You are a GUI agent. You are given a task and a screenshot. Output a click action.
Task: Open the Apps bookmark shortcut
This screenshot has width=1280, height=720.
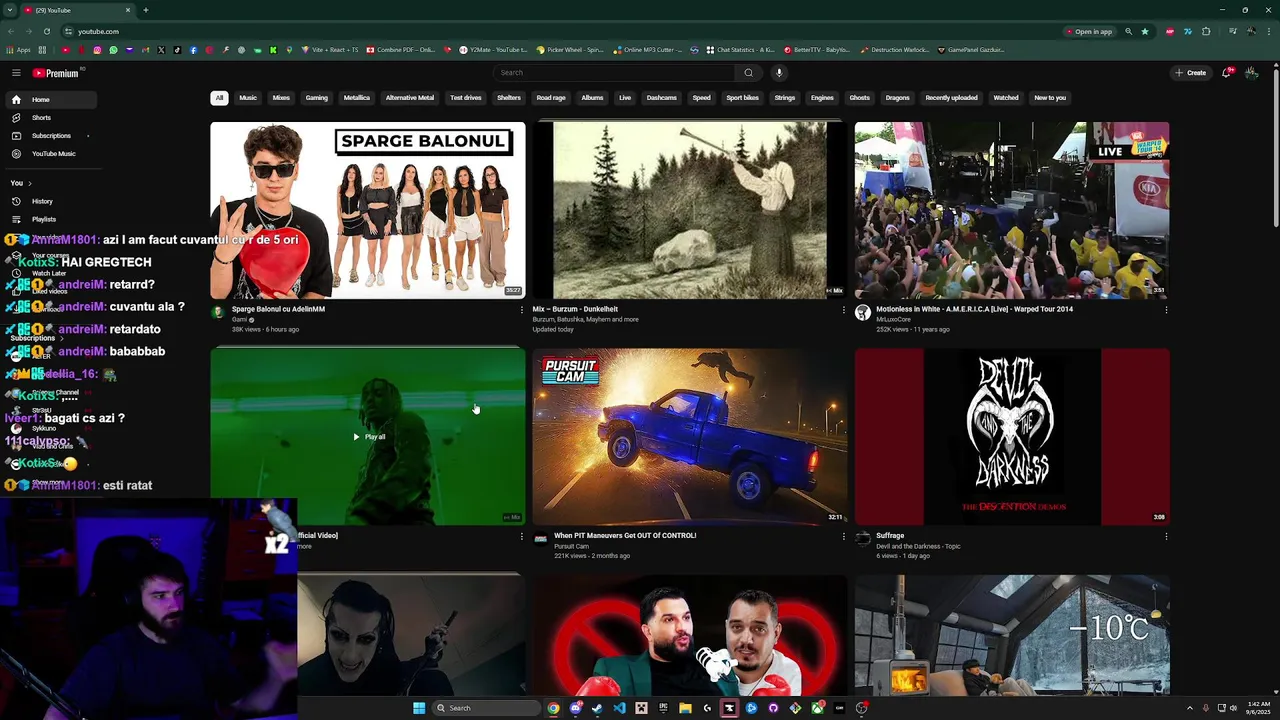coord(18,49)
